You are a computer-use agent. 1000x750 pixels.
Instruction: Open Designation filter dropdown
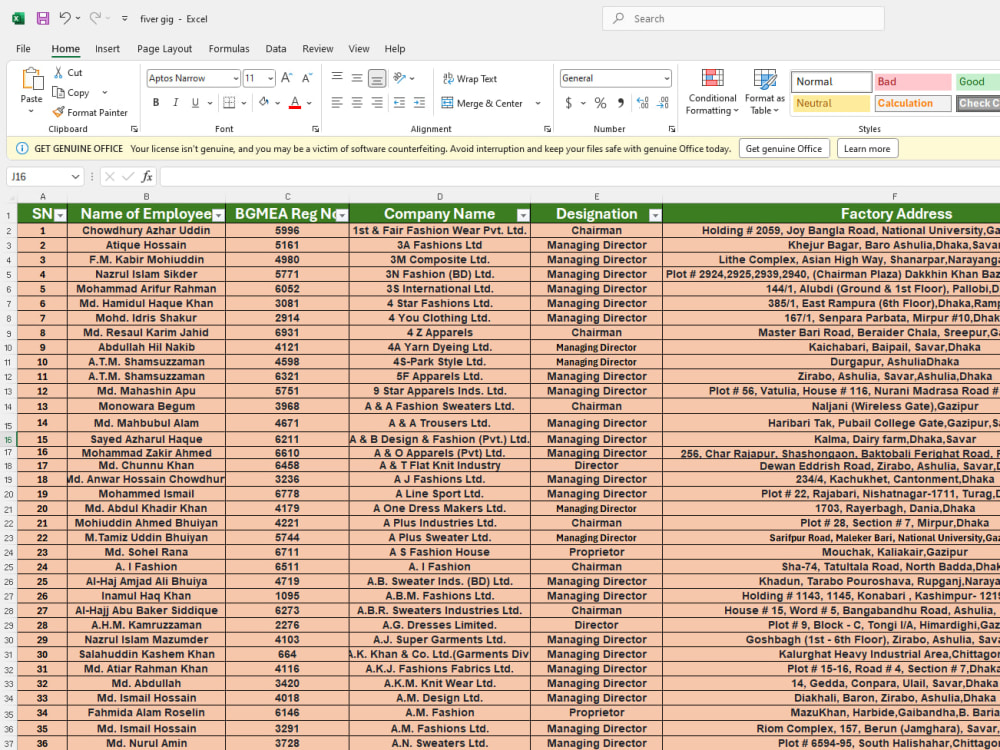point(655,216)
